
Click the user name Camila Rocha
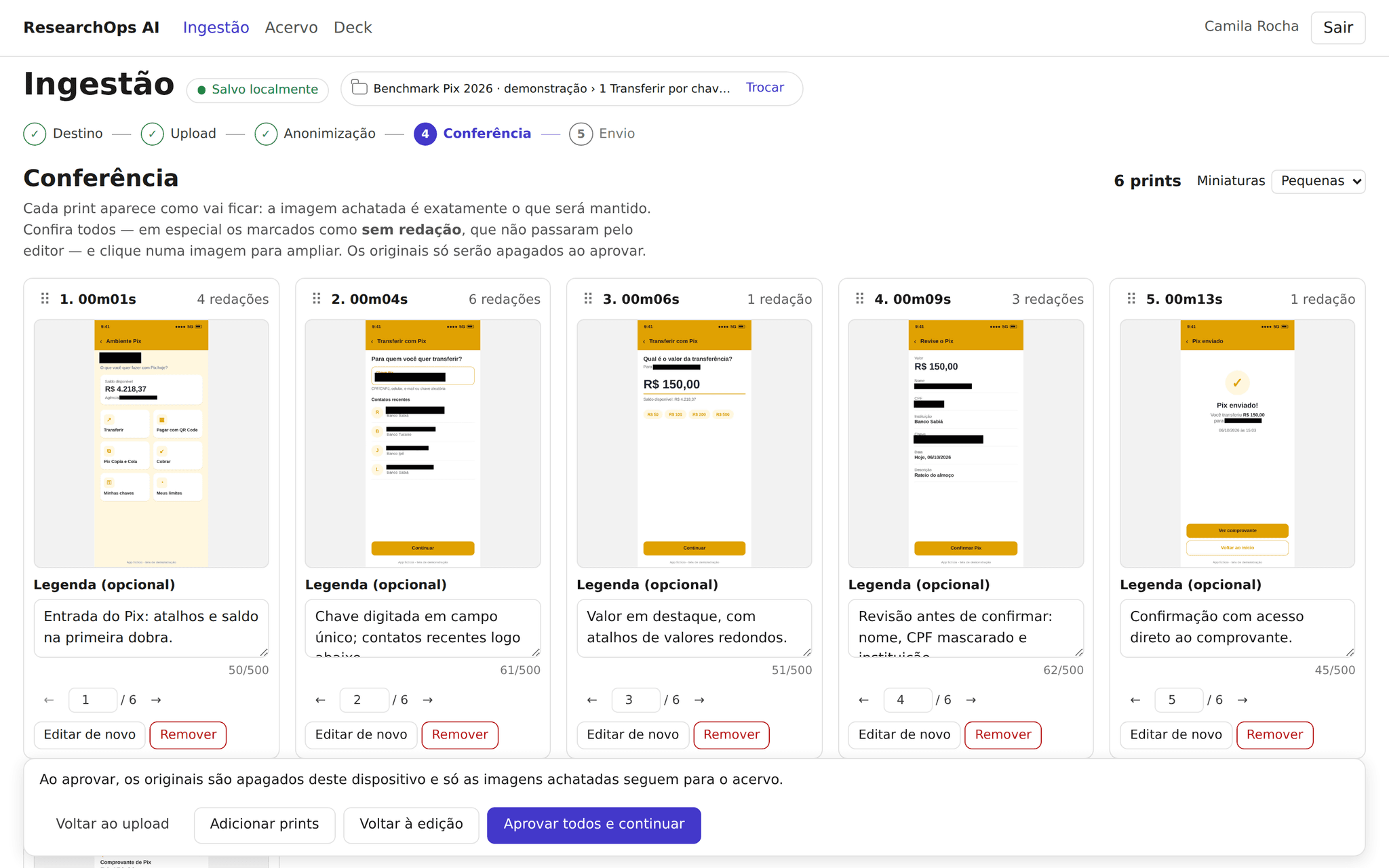point(1251,26)
